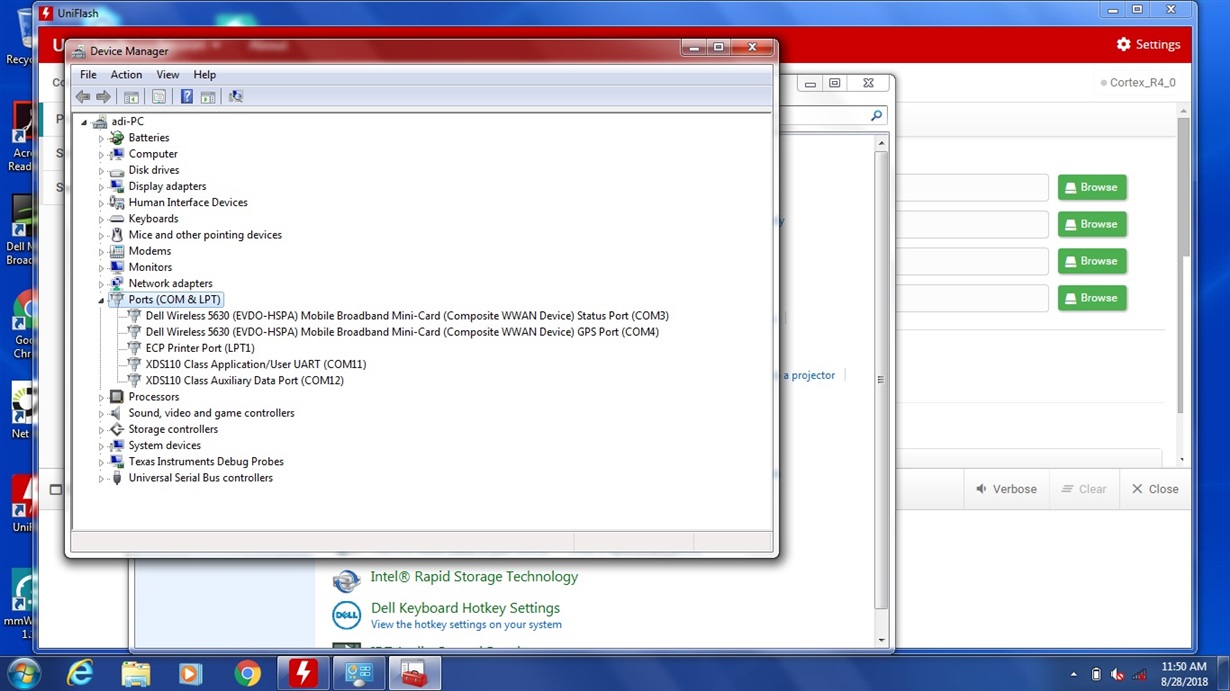The image size is (1230, 691).
Task: Select Sound, video and game controllers label
Action: 211,413
